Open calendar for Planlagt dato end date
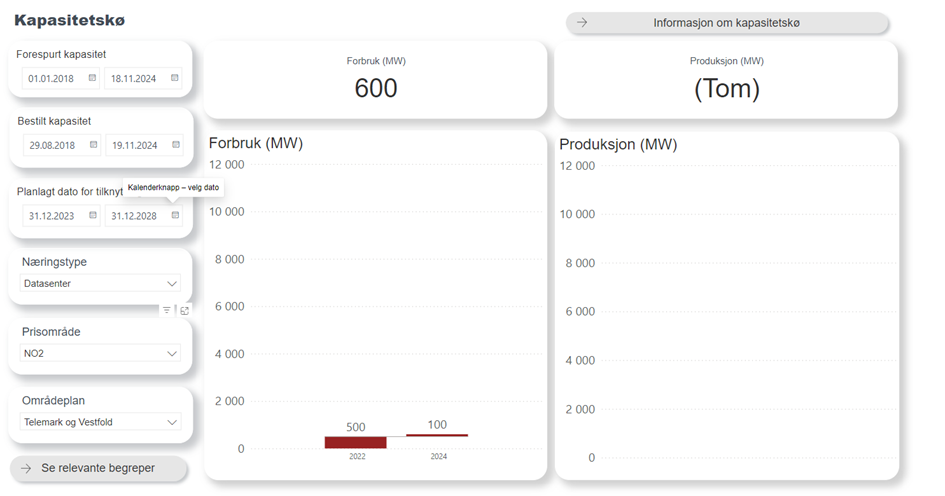 tap(175, 215)
